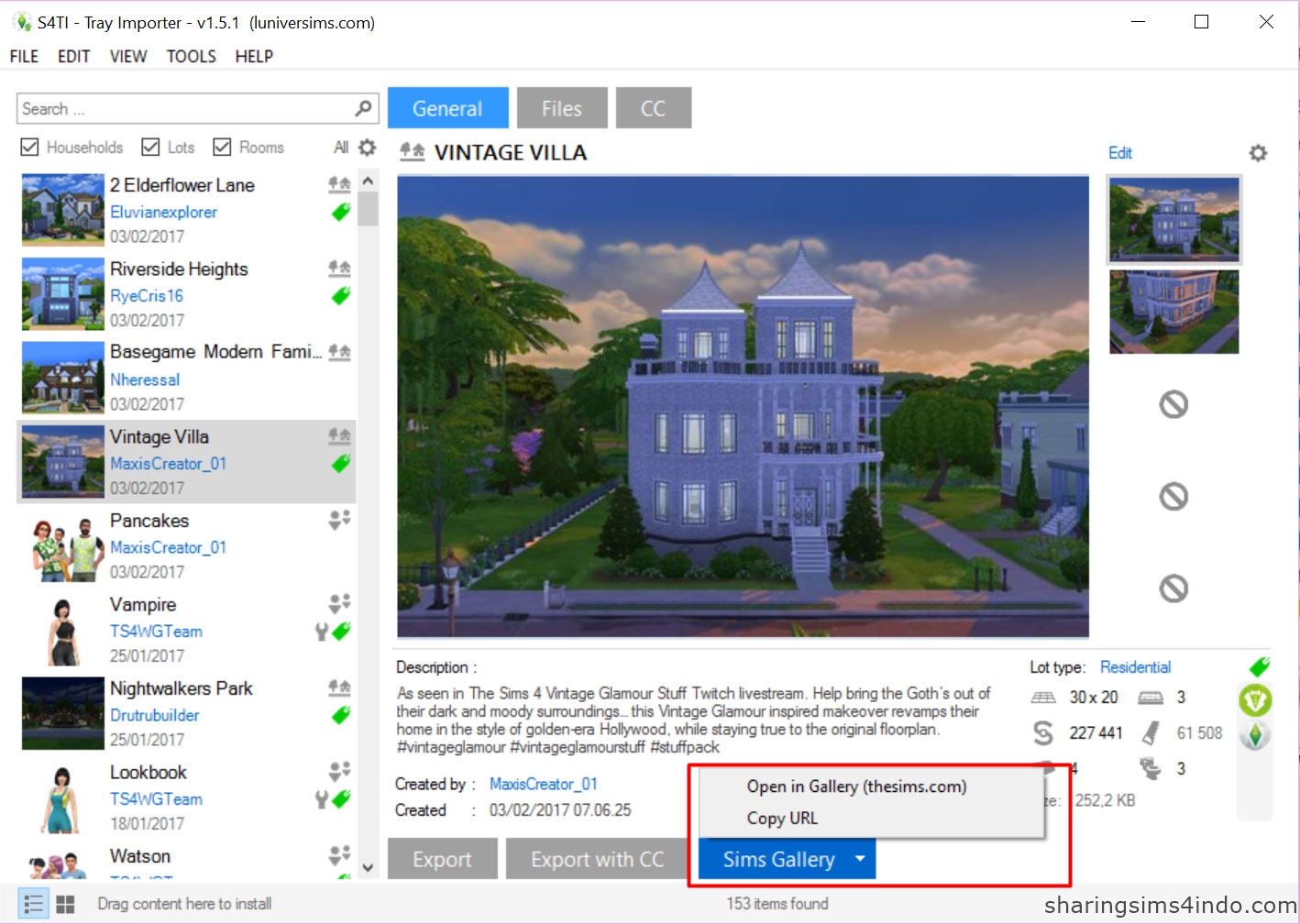Focus the Search input field
The image size is (1300, 924).
point(187,108)
